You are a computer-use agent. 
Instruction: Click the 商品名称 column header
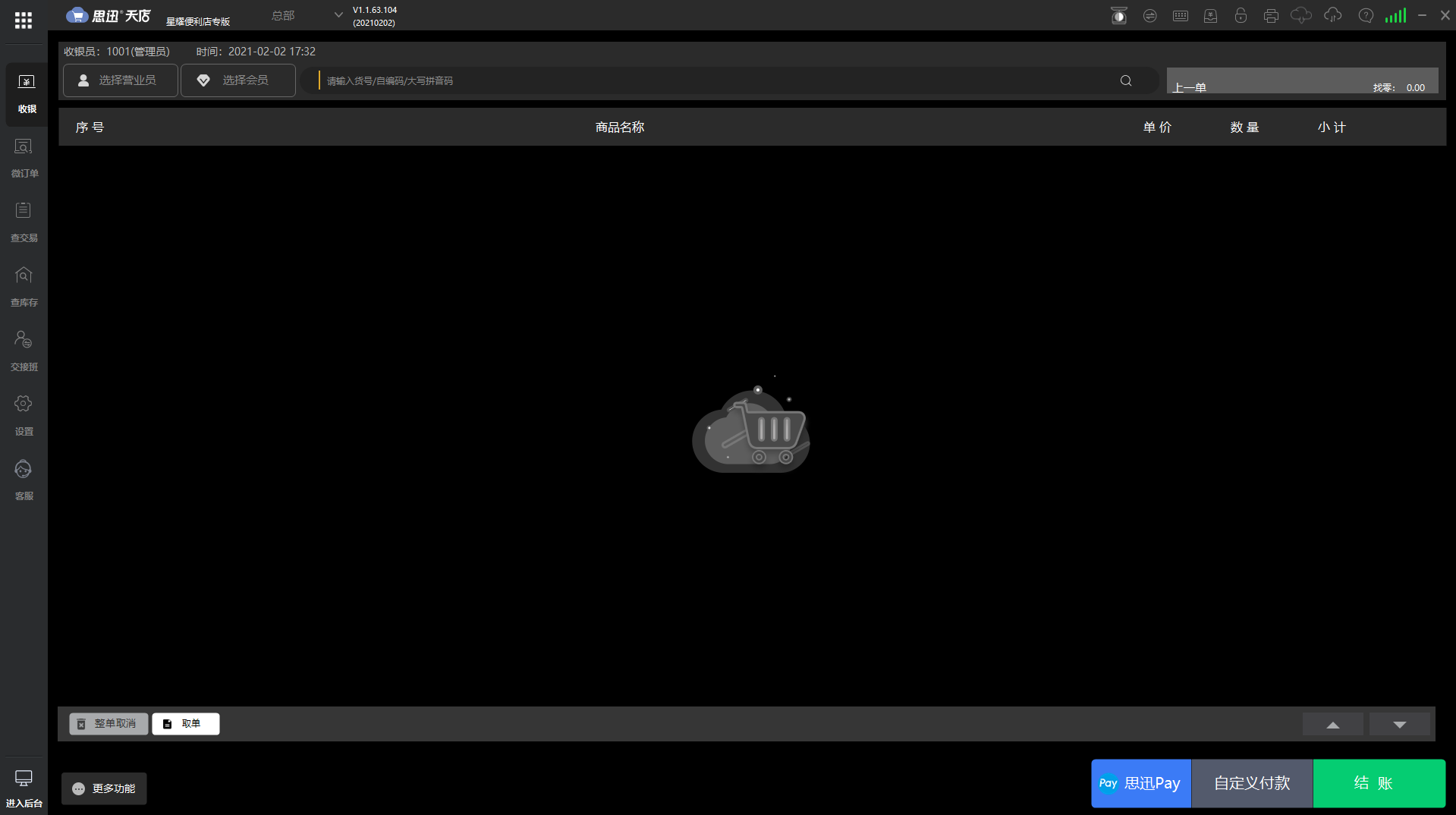[620, 127]
